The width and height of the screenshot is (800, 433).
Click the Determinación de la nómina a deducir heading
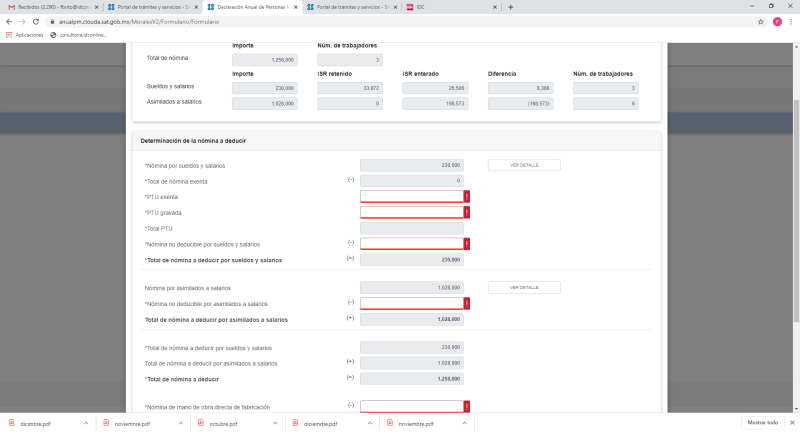tap(193, 141)
